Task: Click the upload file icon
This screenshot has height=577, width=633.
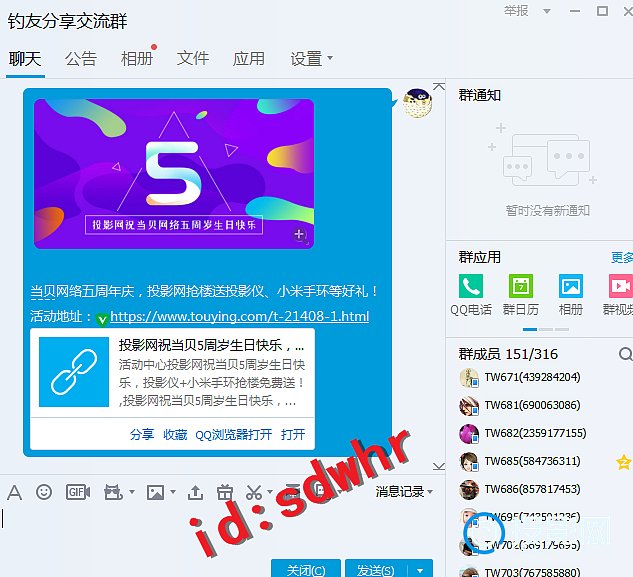Action: (x=195, y=492)
